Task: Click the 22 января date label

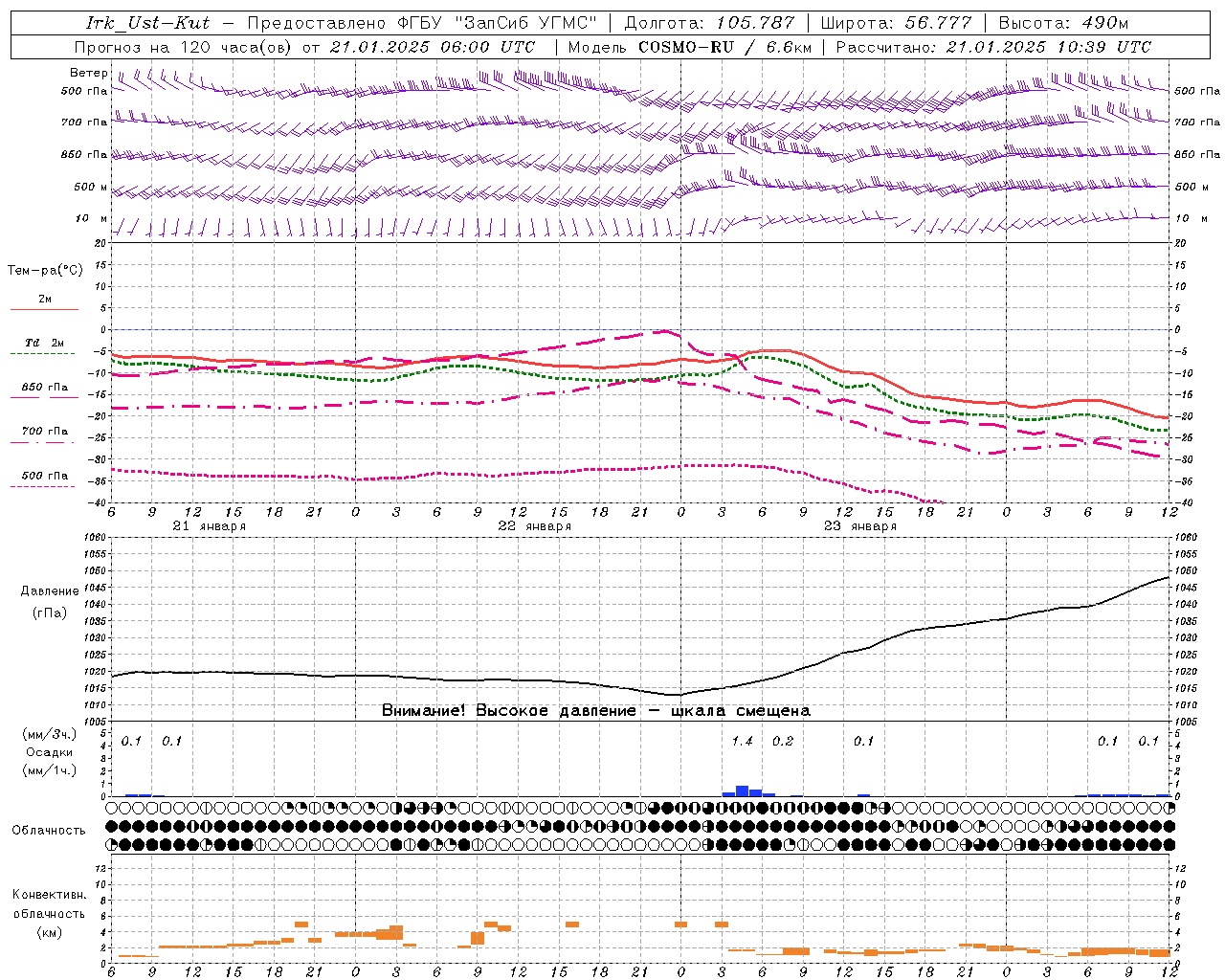Action: click(534, 526)
